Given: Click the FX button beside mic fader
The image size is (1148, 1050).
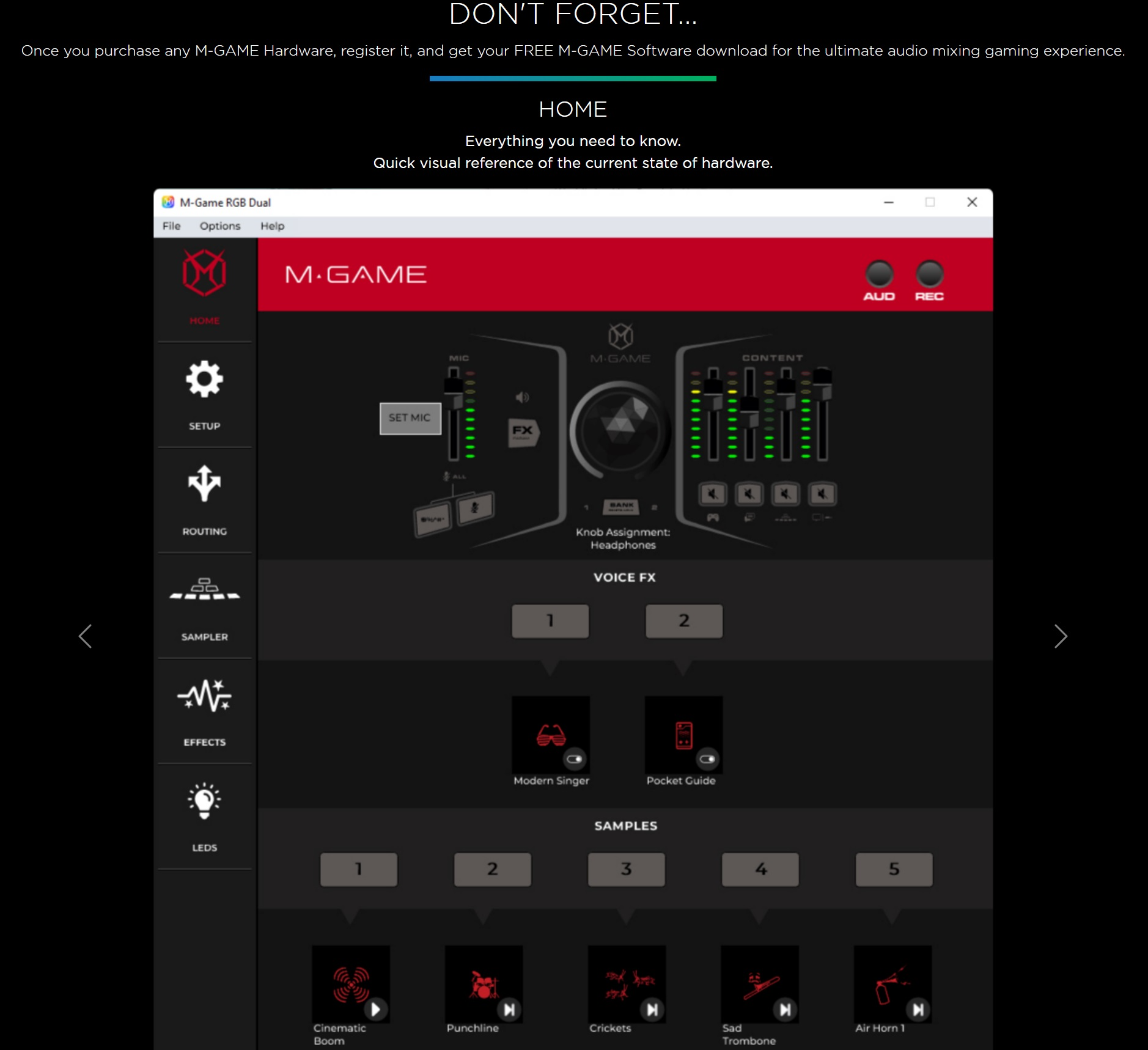Looking at the screenshot, I should (523, 432).
